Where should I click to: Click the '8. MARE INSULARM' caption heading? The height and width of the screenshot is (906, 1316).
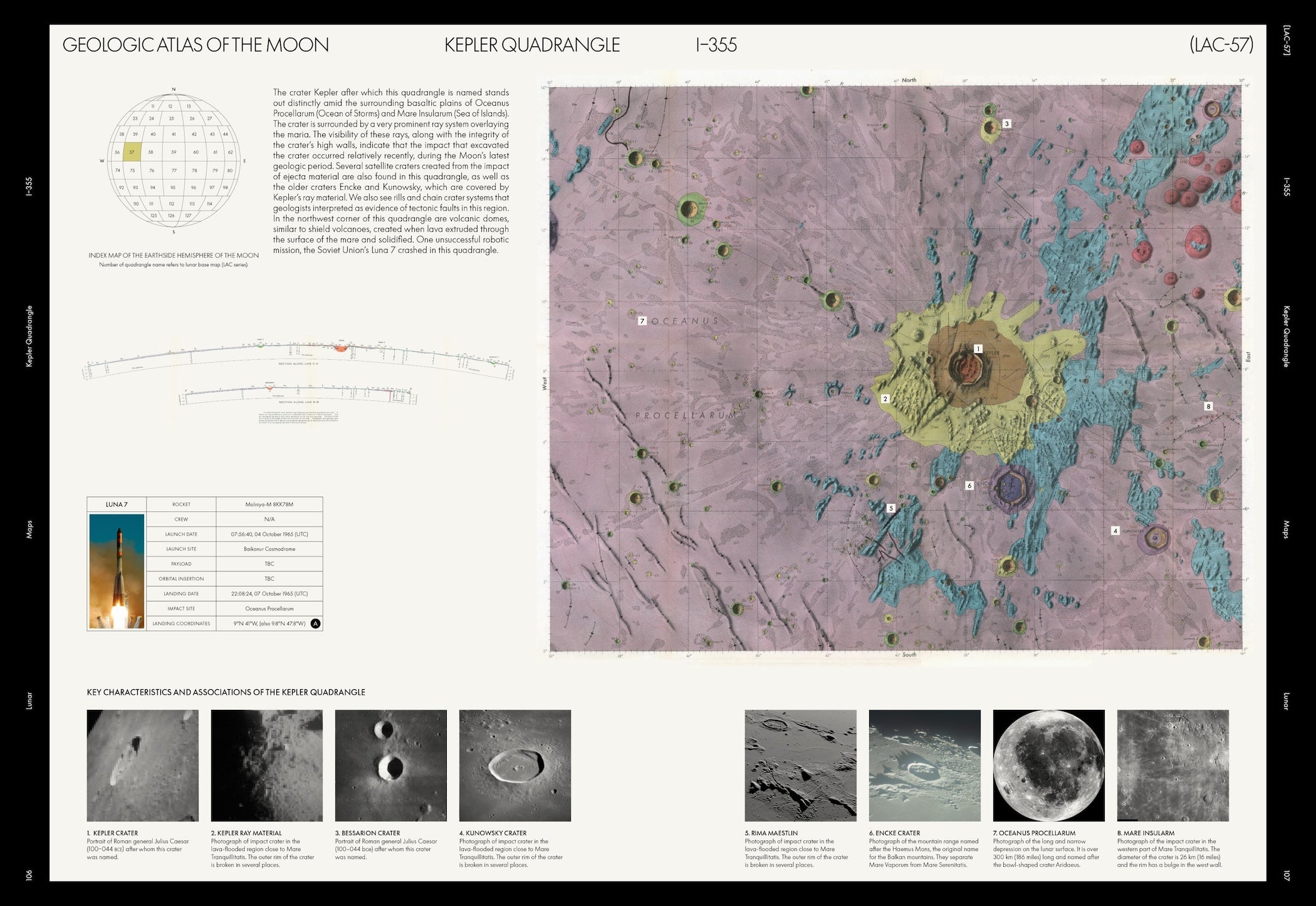(1146, 833)
